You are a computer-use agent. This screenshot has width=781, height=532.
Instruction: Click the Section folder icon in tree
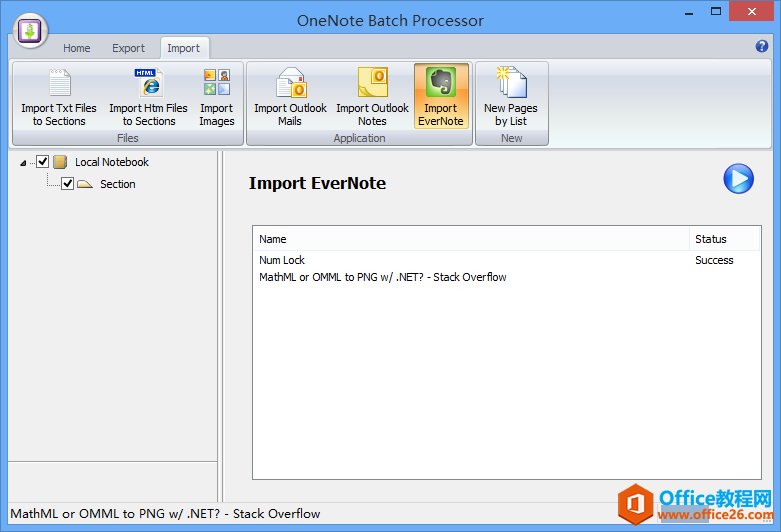click(x=85, y=184)
